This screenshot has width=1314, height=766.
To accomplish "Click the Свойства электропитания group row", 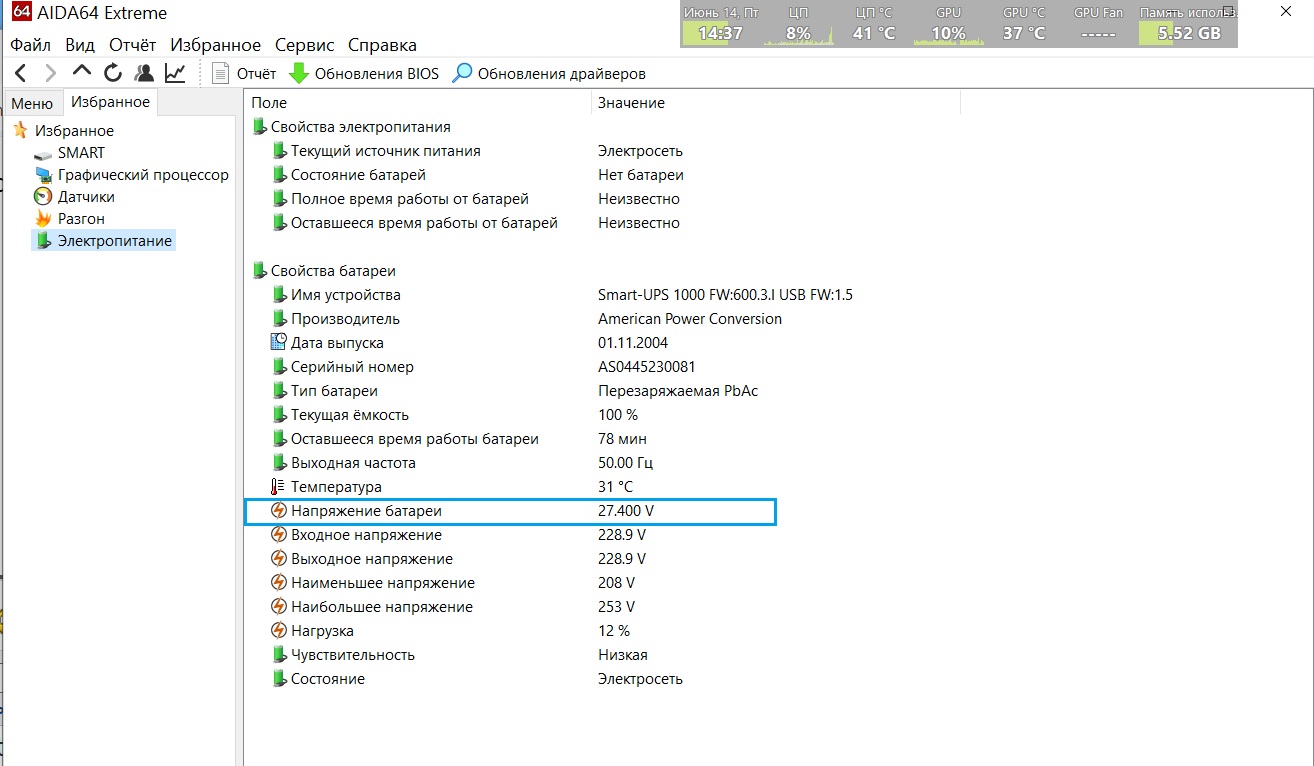I will pyautogui.click(x=351, y=127).
